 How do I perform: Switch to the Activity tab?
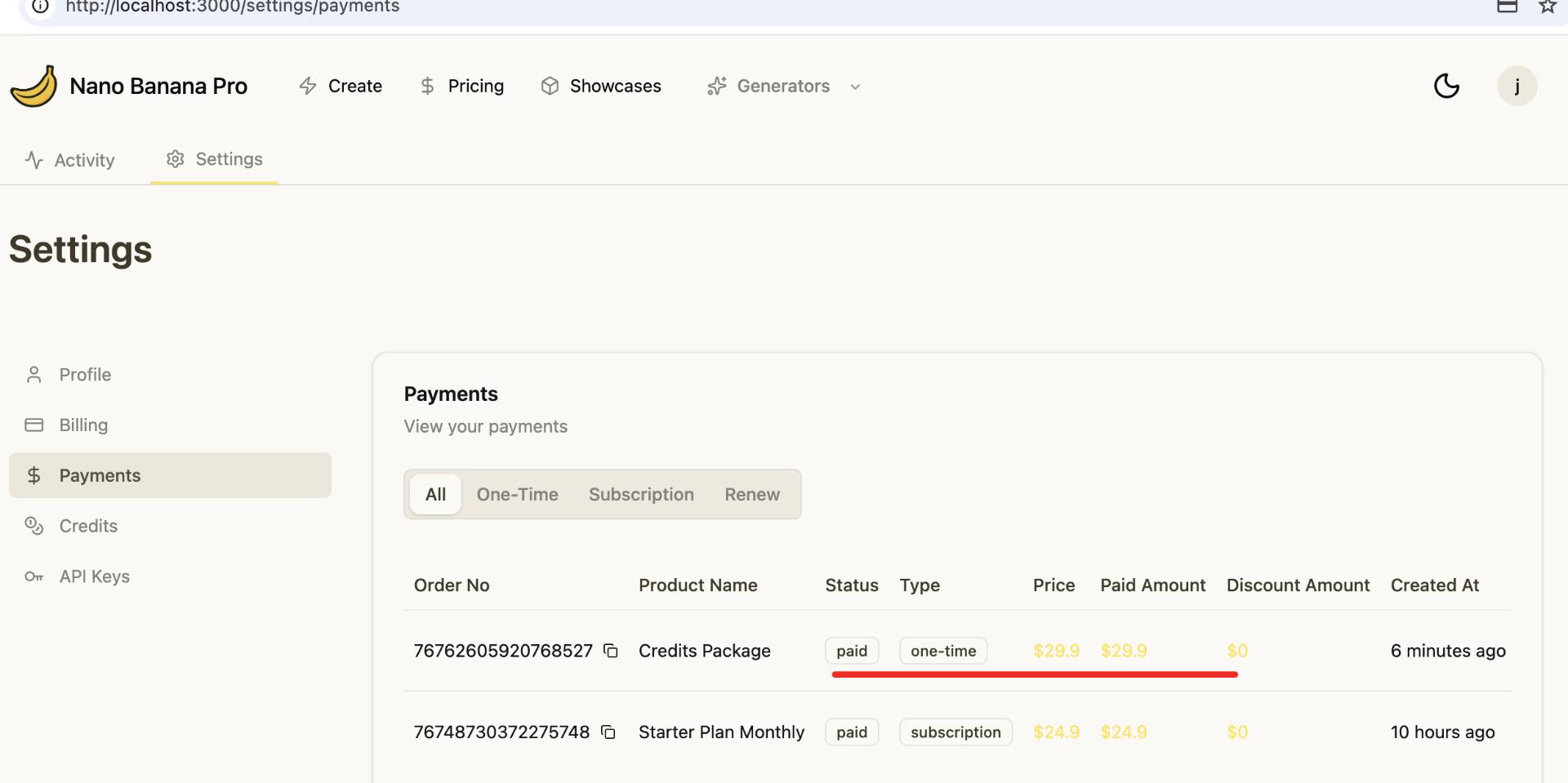click(70, 160)
